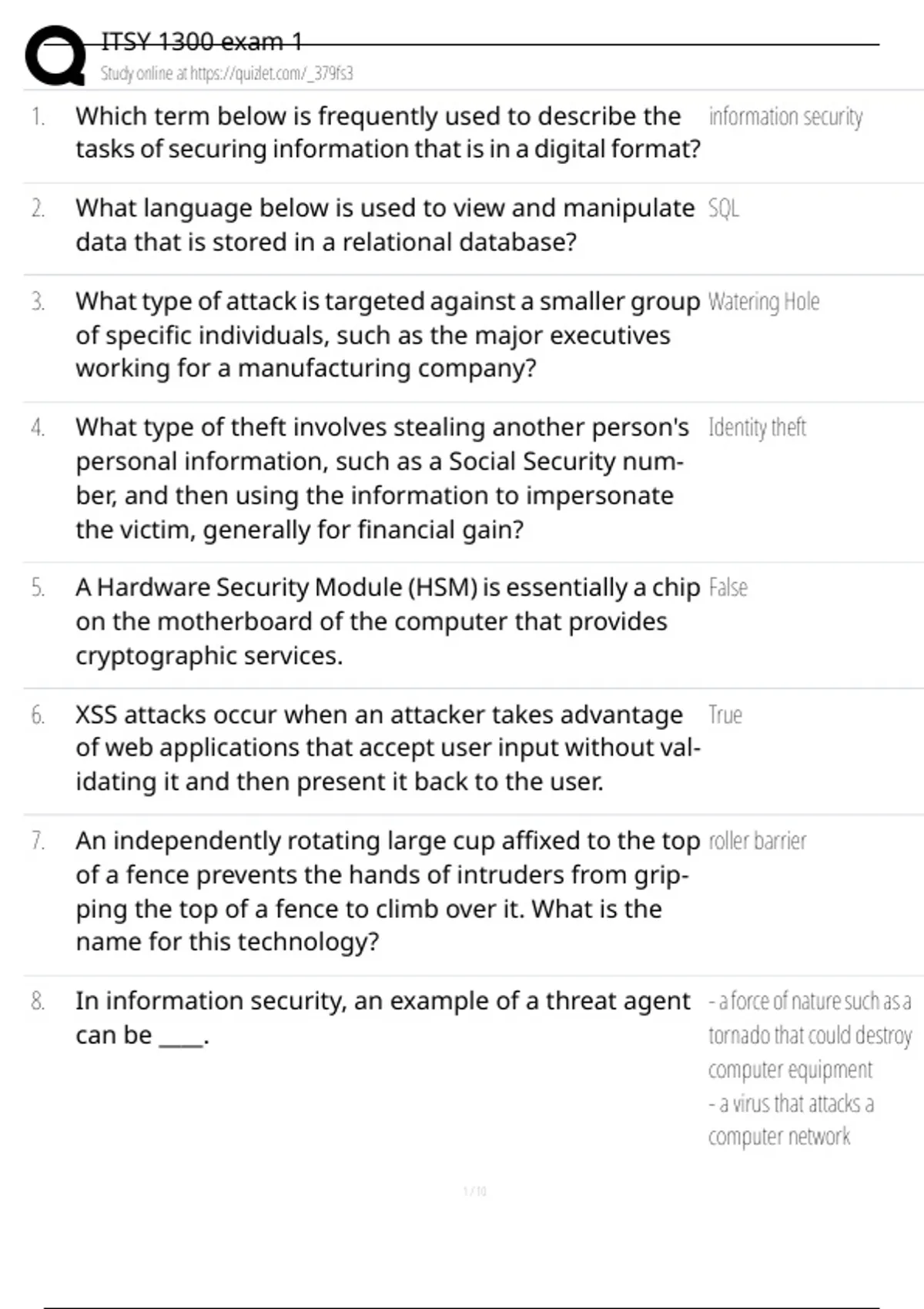Screen dimensions: 924x1309
Task: Click the answer 'Watering Hole'
Action: [764, 302]
